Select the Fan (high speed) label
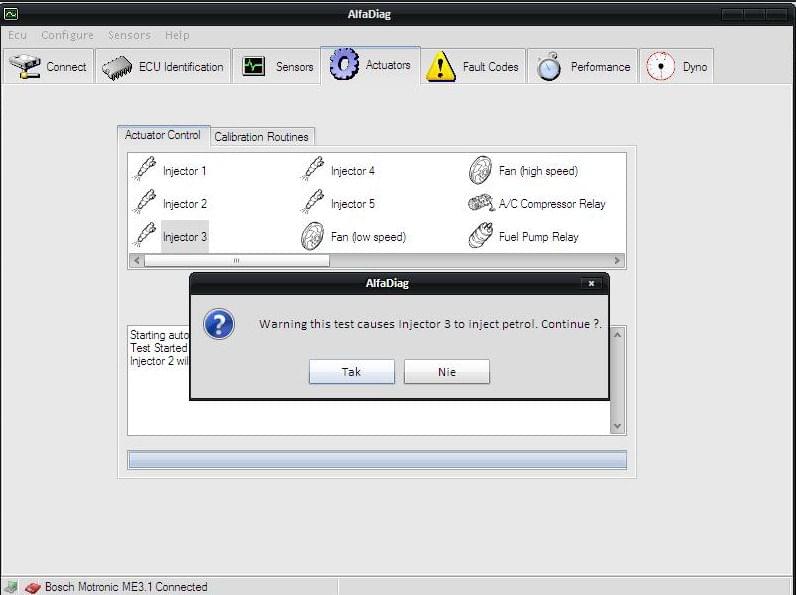 (x=539, y=171)
